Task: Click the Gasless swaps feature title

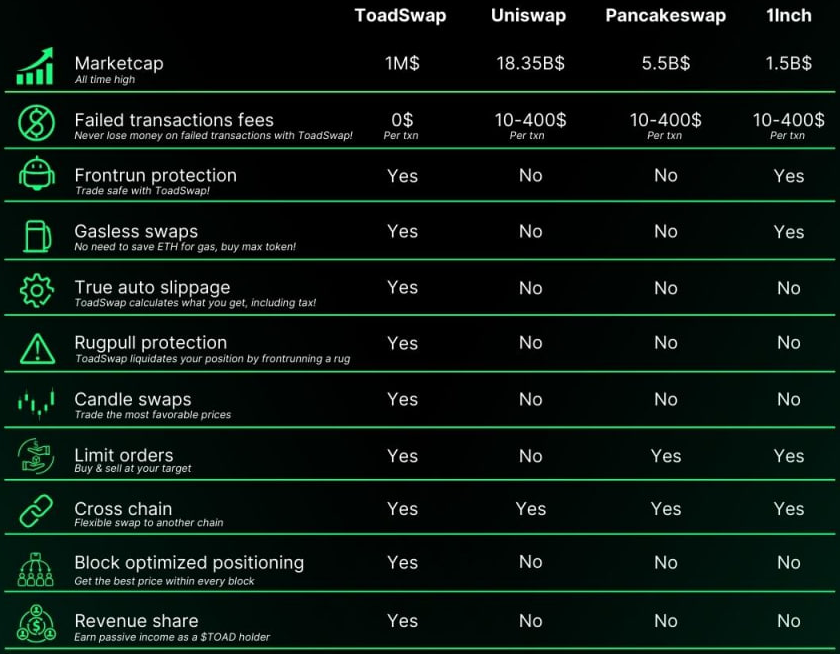Action: click(136, 231)
